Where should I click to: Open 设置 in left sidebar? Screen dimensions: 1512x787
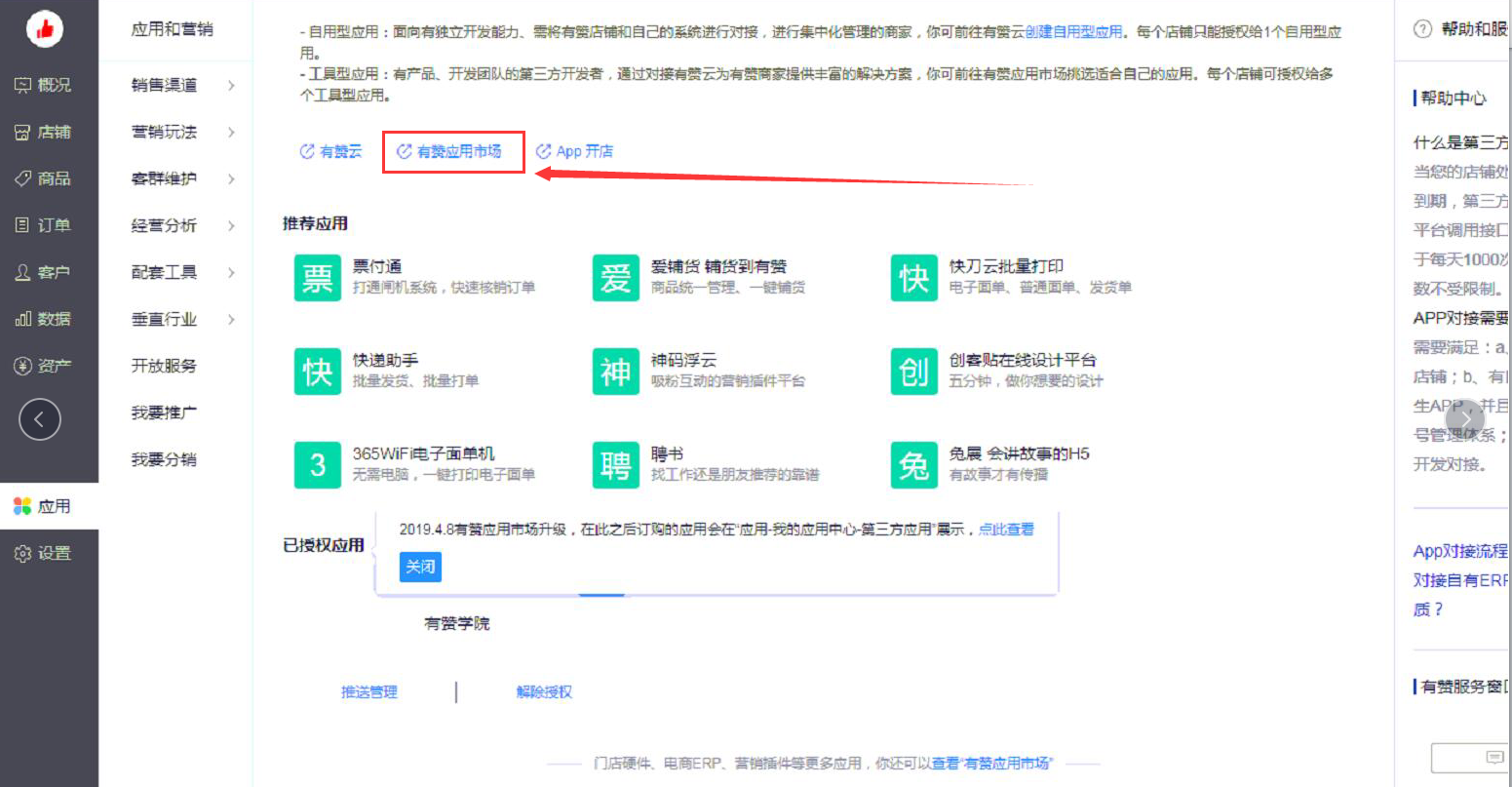click(44, 553)
